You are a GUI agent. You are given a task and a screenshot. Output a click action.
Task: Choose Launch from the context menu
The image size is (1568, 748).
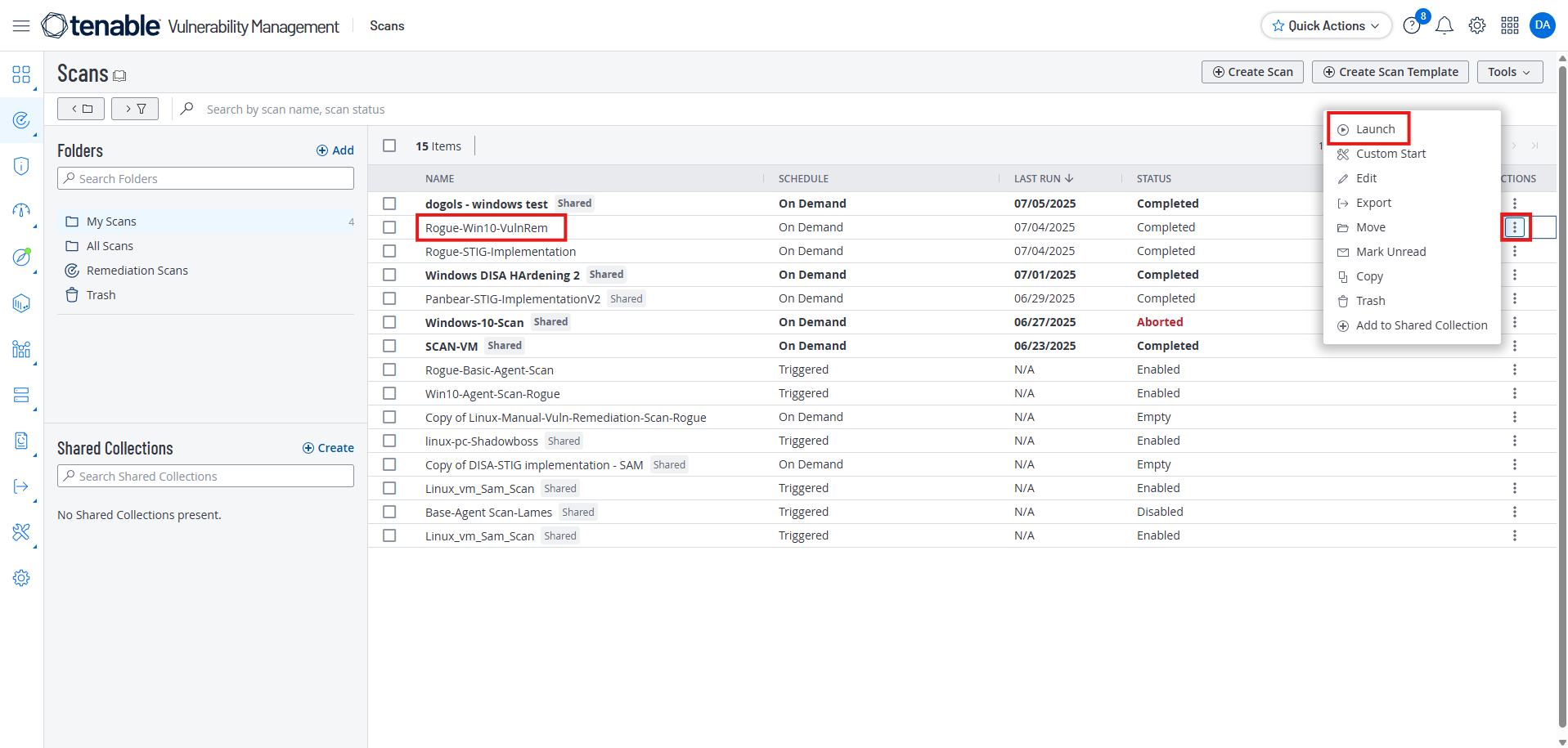1375,129
